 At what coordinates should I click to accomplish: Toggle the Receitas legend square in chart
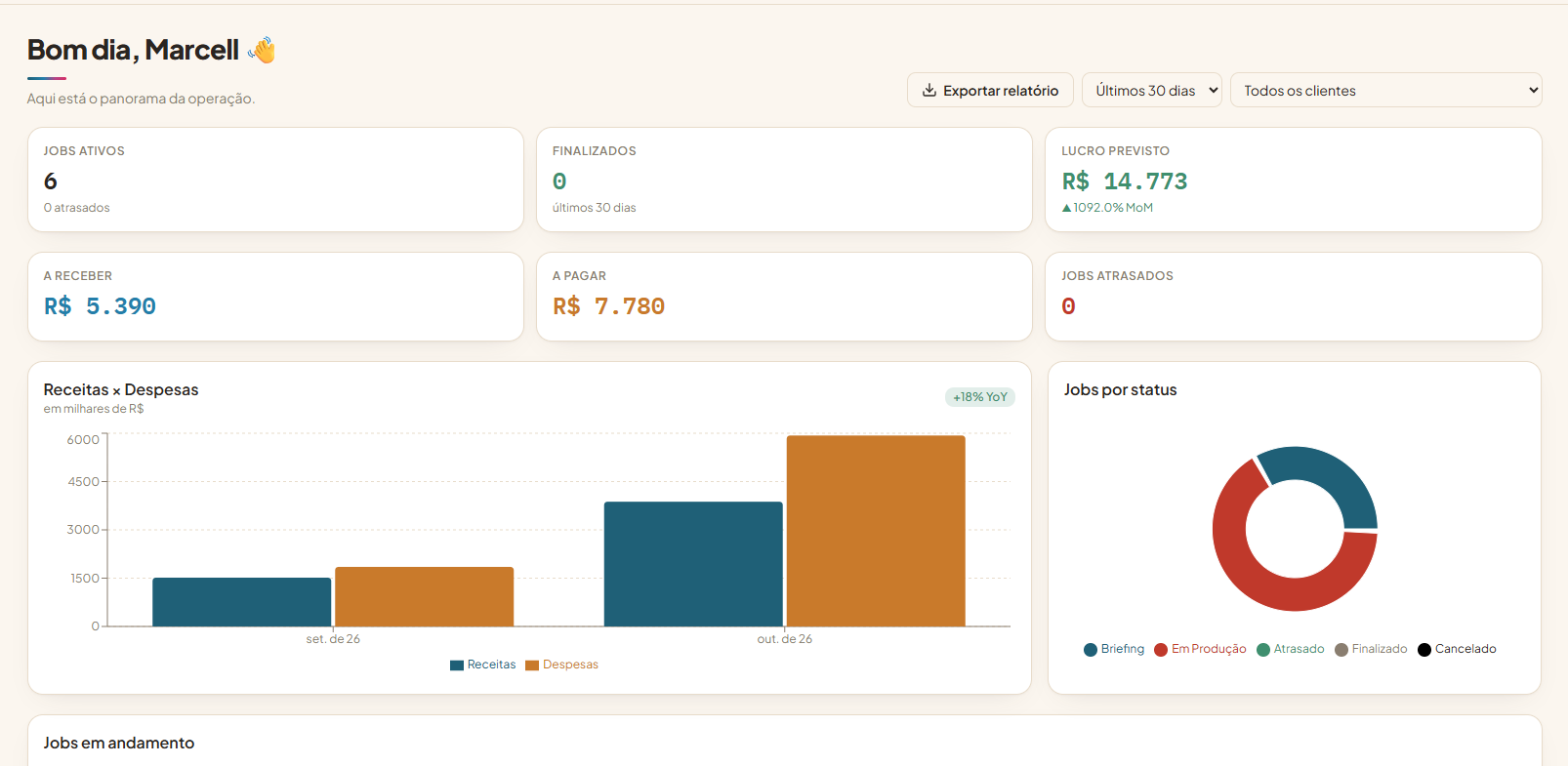pyautogui.click(x=457, y=665)
